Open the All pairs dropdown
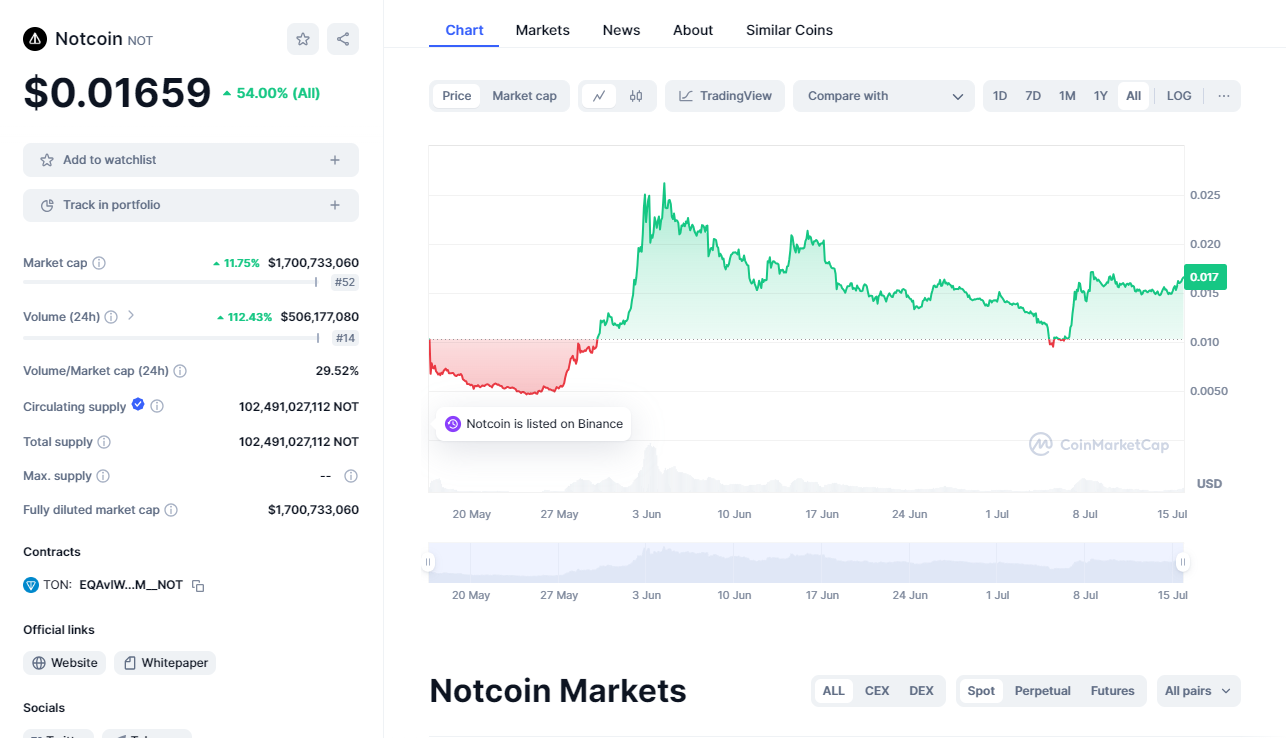The width and height of the screenshot is (1286, 738). (x=1198, y=690)
